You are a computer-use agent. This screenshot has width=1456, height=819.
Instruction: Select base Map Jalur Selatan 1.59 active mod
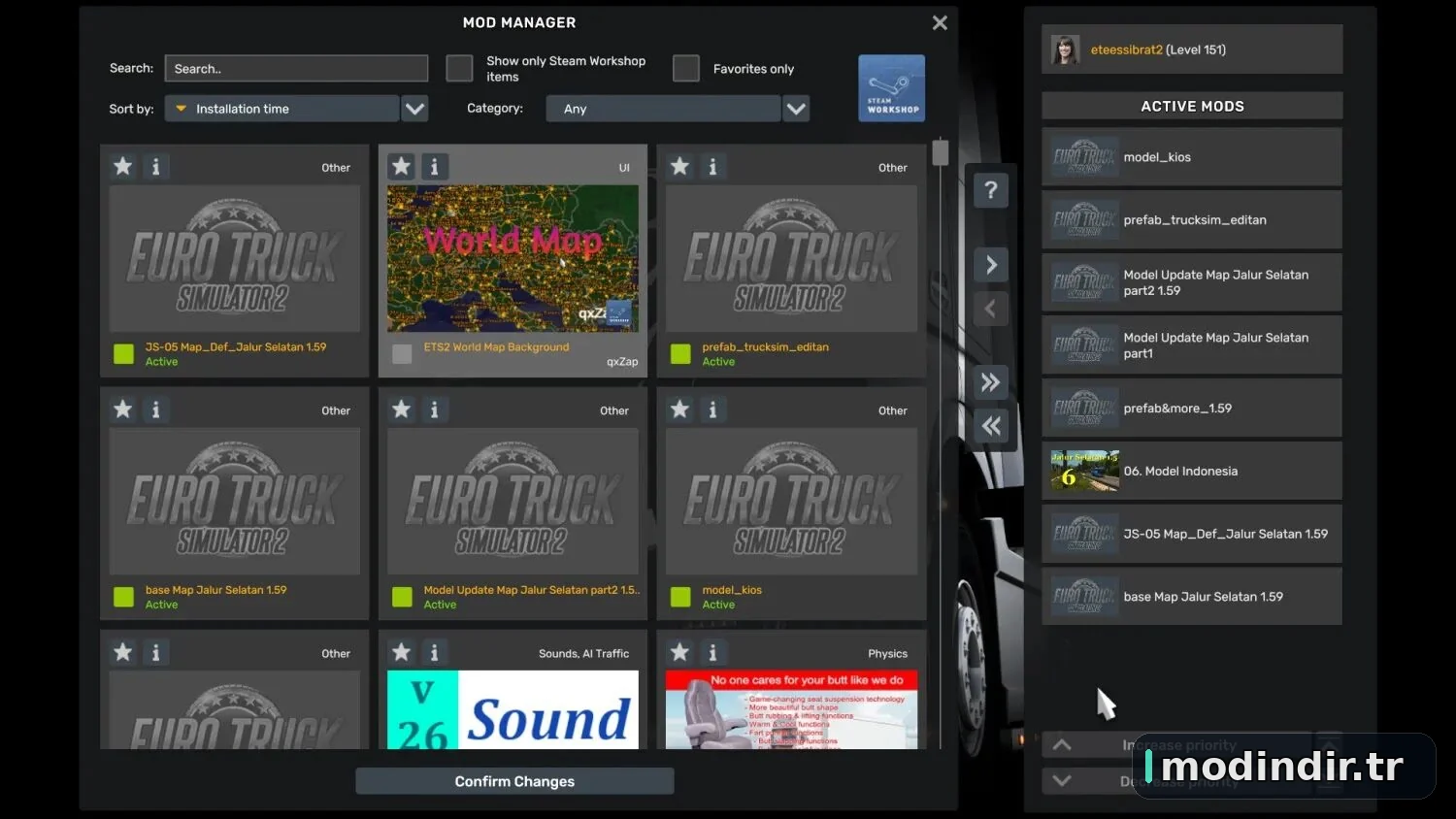click(1192, 596)
